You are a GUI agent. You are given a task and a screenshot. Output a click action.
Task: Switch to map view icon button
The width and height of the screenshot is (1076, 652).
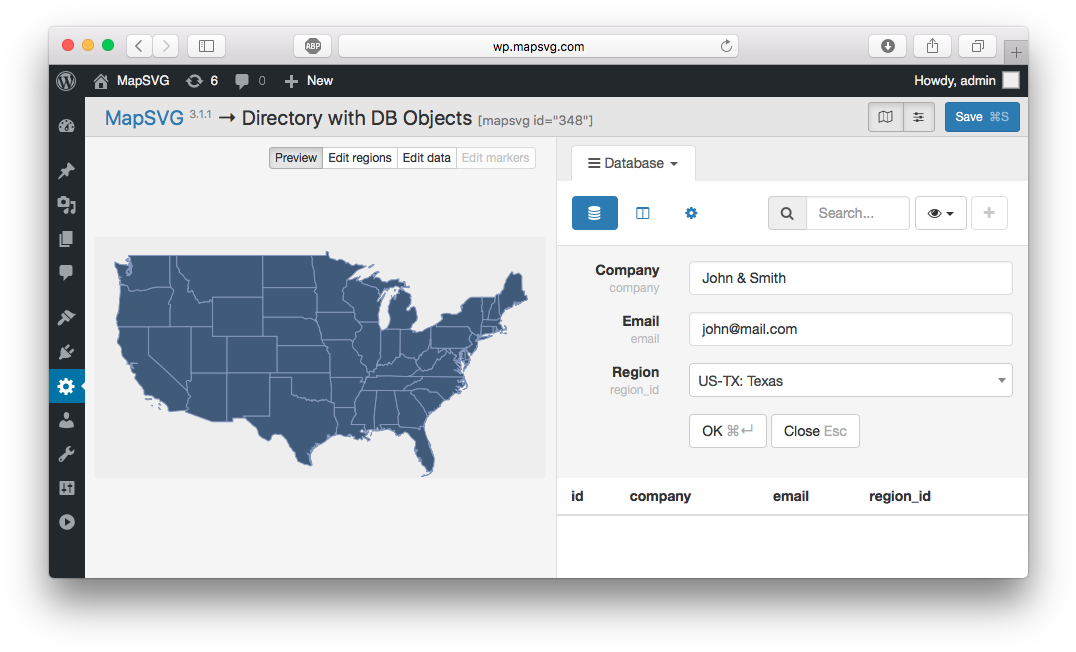[885, 117]
